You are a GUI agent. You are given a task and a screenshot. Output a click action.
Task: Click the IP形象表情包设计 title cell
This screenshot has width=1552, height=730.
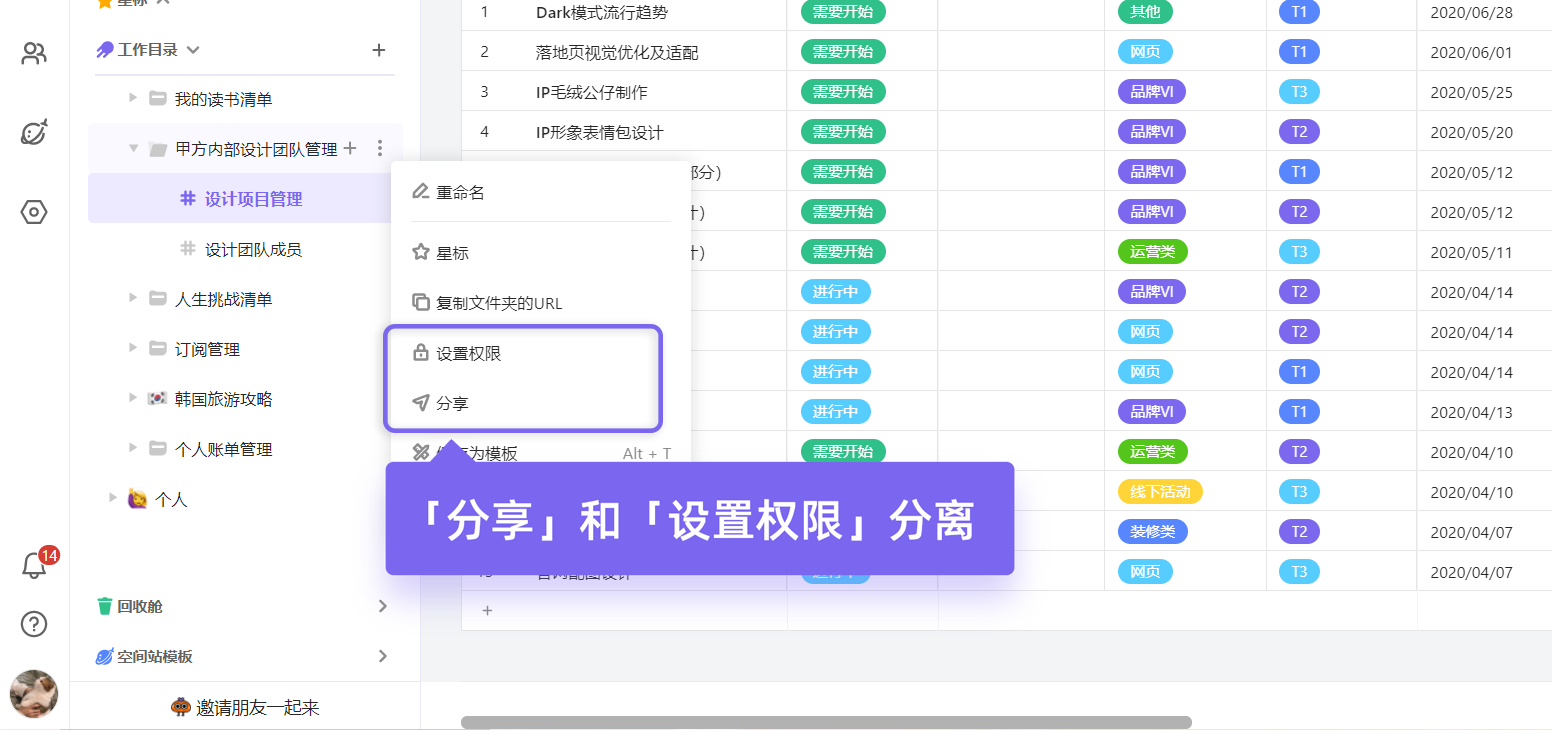600,132
